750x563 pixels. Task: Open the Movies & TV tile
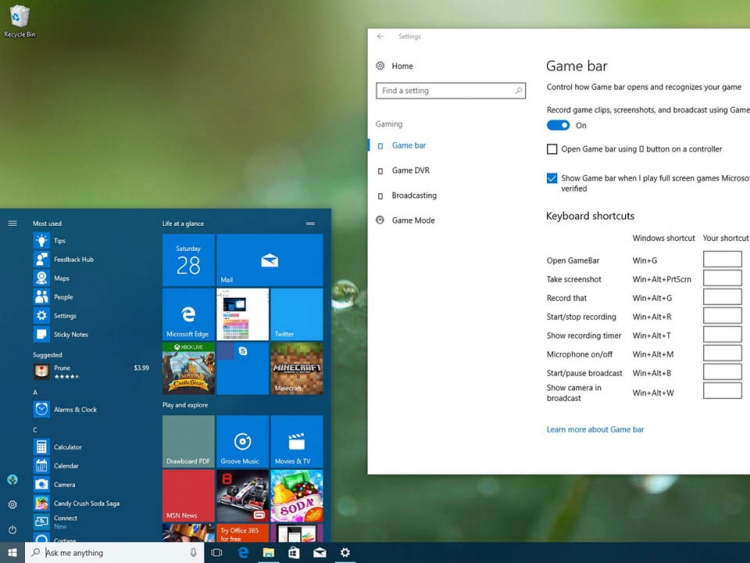click(296, 442)
